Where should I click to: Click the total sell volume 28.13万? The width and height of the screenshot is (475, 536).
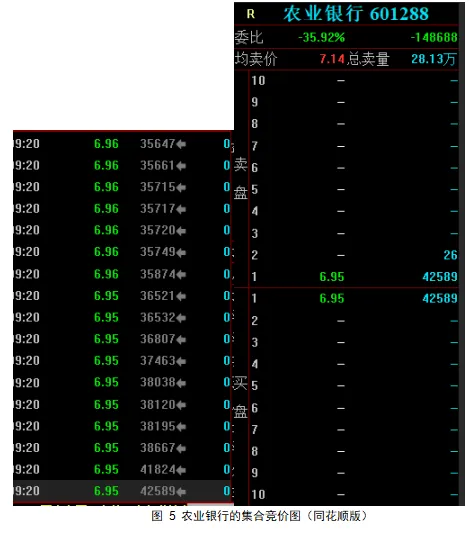[x=434, y=59]
